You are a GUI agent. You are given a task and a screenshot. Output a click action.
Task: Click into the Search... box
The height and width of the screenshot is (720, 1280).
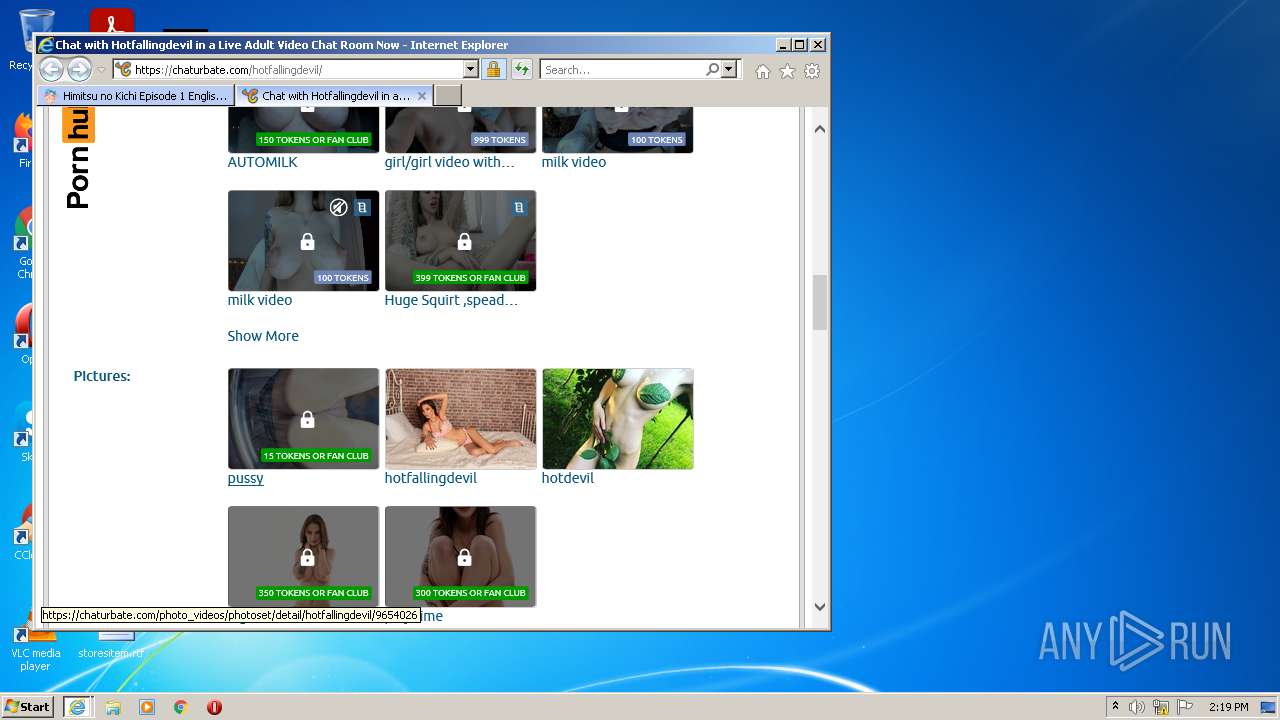coord(622,69)
